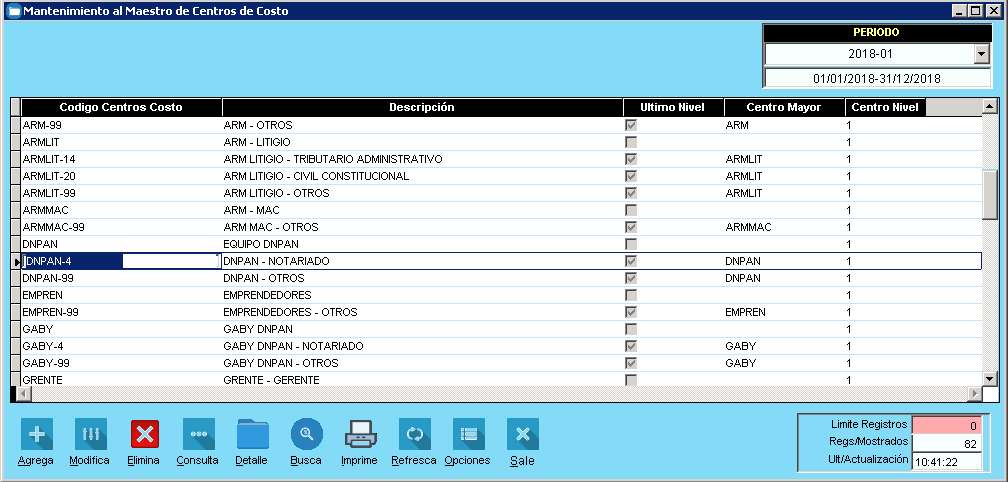
Task: Click the Agrega plus icon
Action: click(x=37, y=434)
